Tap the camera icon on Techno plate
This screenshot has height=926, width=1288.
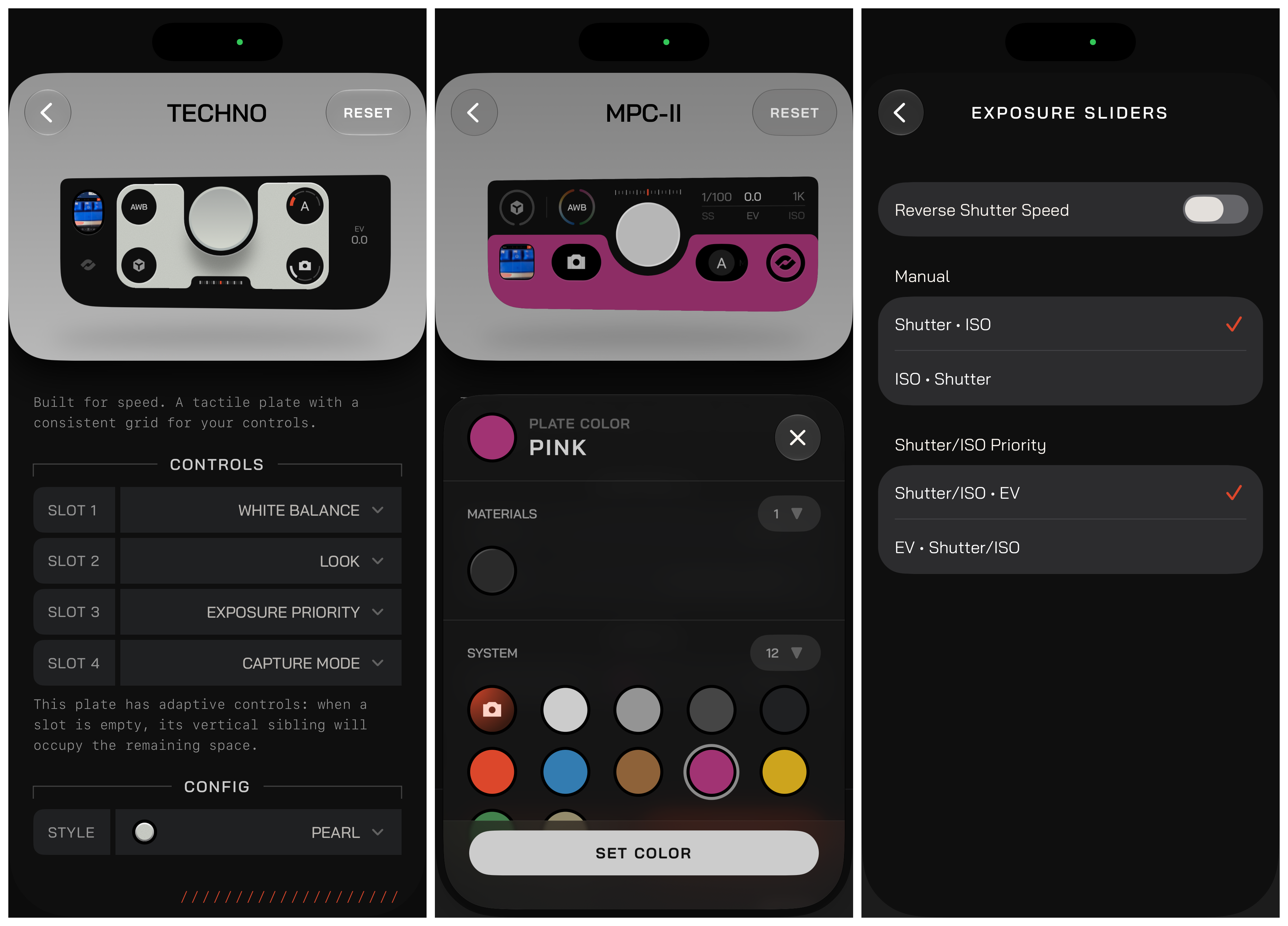[x=305, y=265]
